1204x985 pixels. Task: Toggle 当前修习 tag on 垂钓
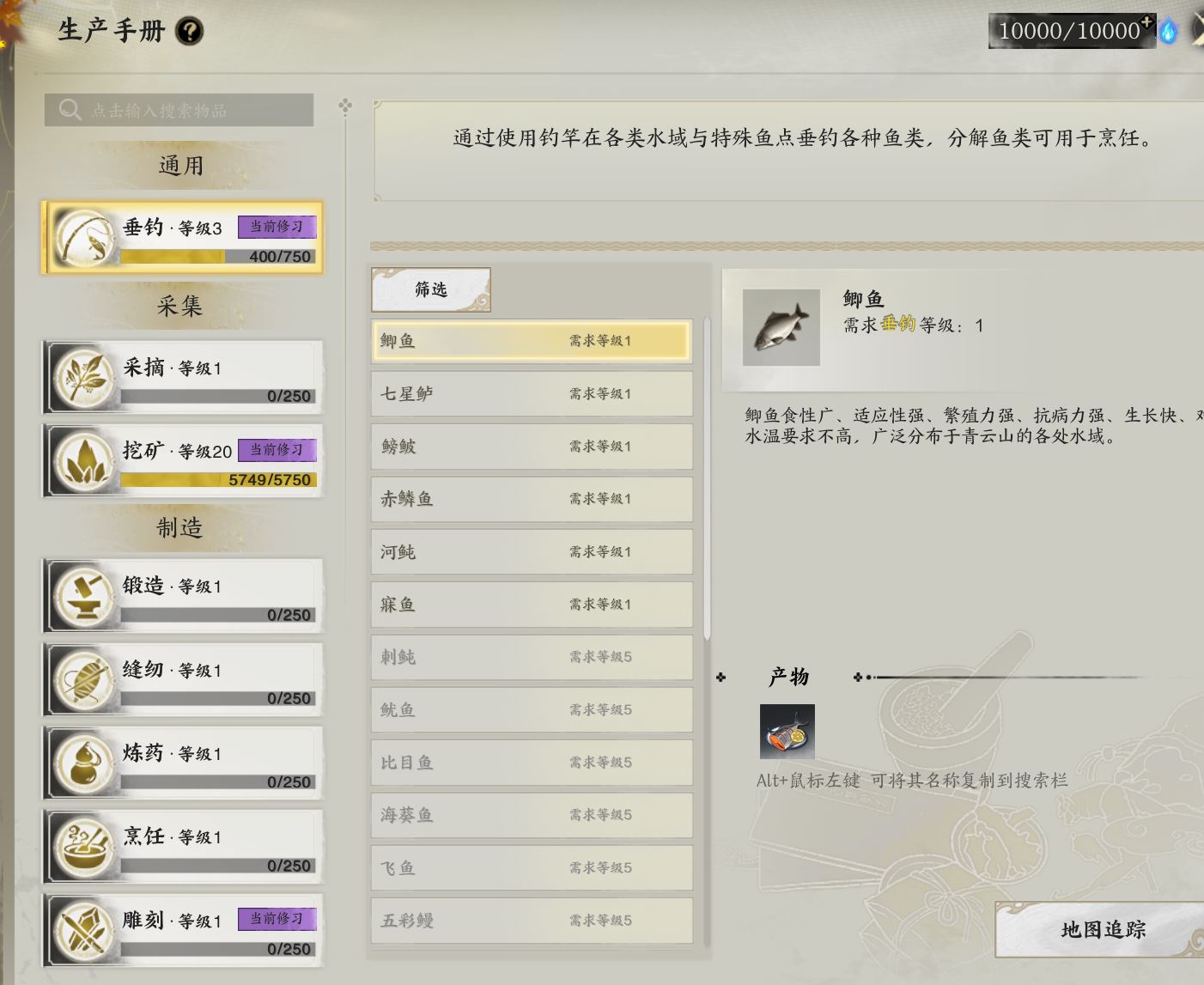[x=277, y=227]
